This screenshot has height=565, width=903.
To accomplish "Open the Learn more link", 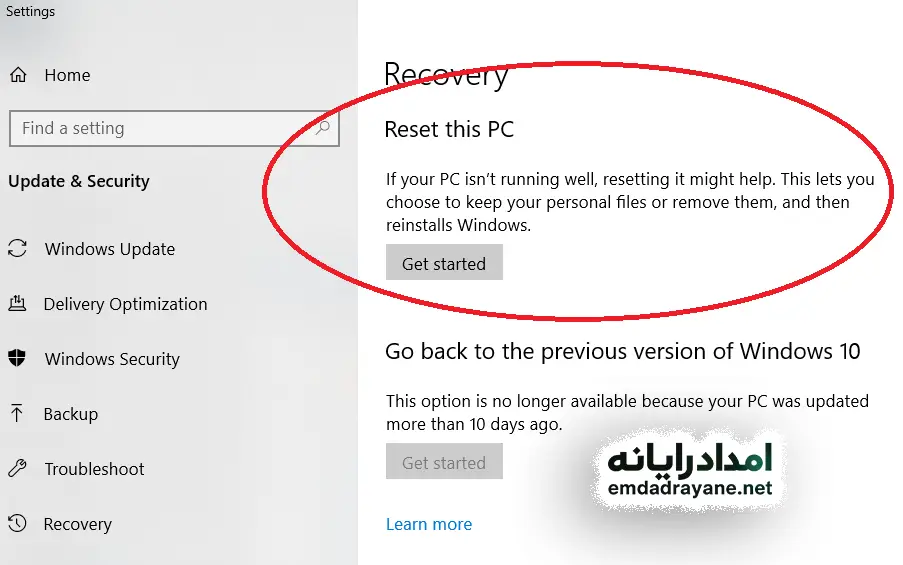I will [429, 524].
